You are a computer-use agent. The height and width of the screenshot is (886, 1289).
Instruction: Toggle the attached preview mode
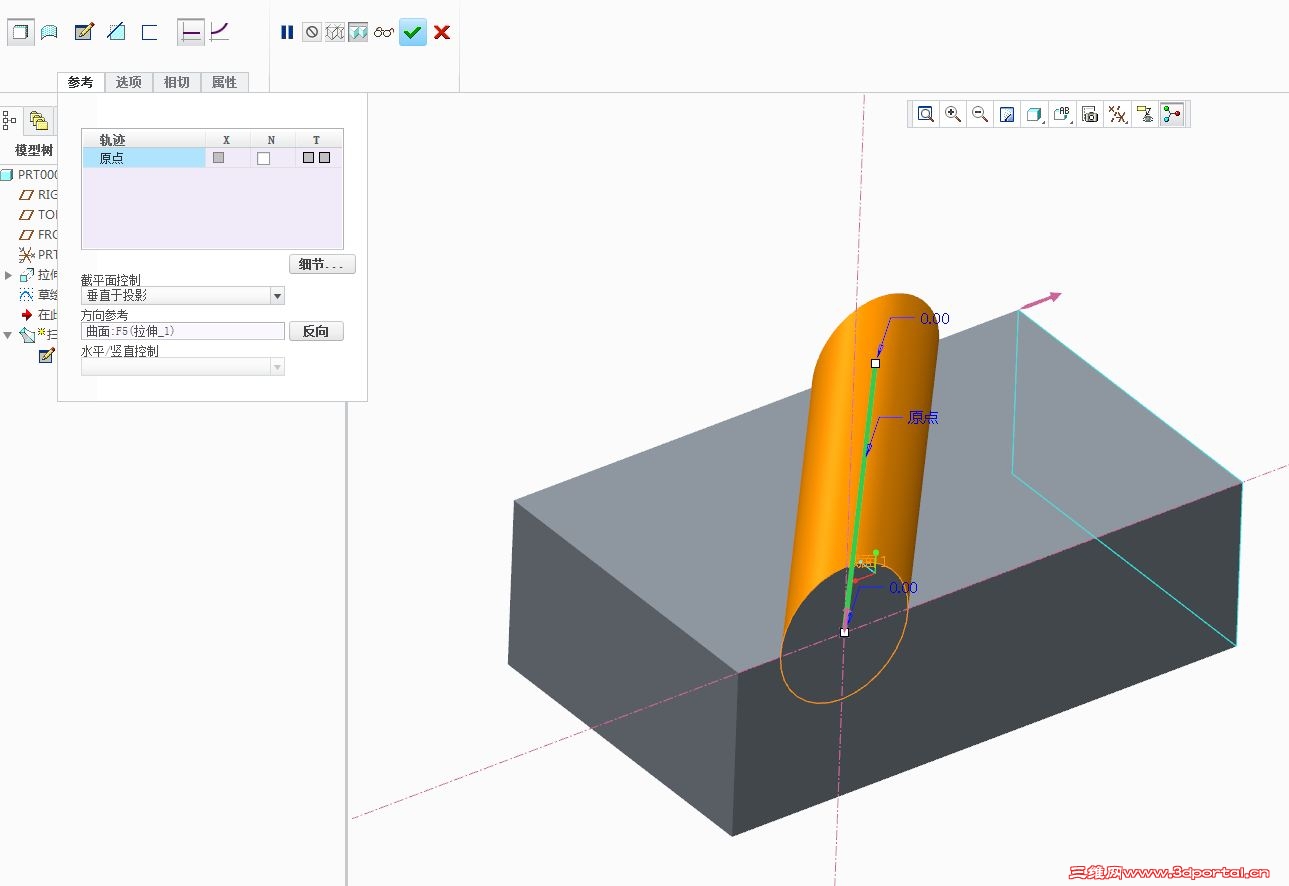tap(358, 33)
